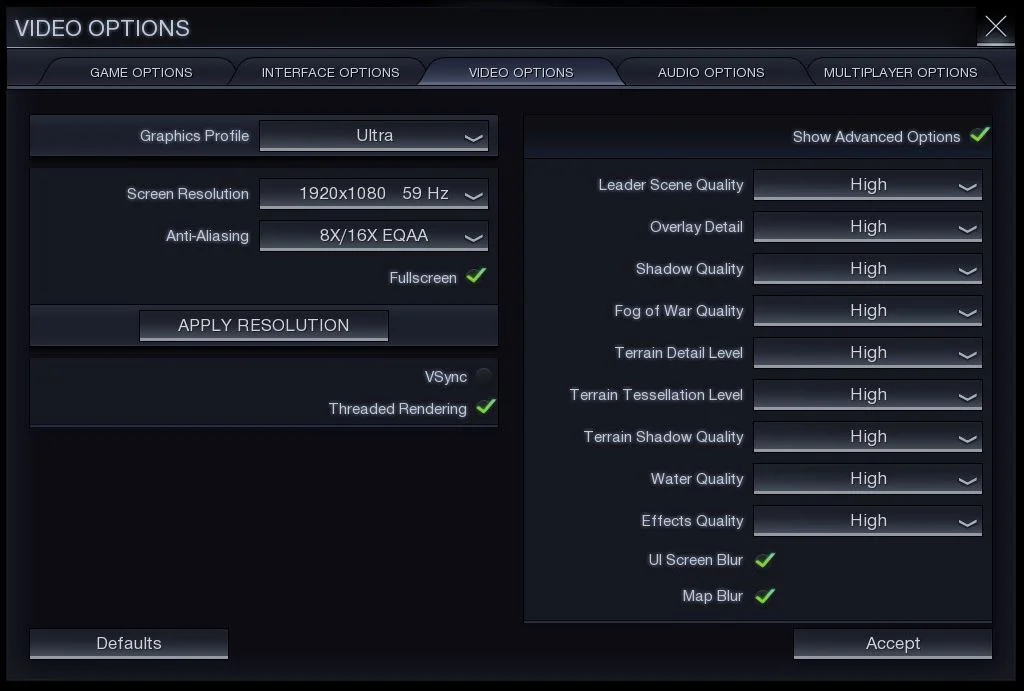1024x691 pixels.
Task: Toggle the Threaded Rendering checkbox
Action: [x=486, y=407]
